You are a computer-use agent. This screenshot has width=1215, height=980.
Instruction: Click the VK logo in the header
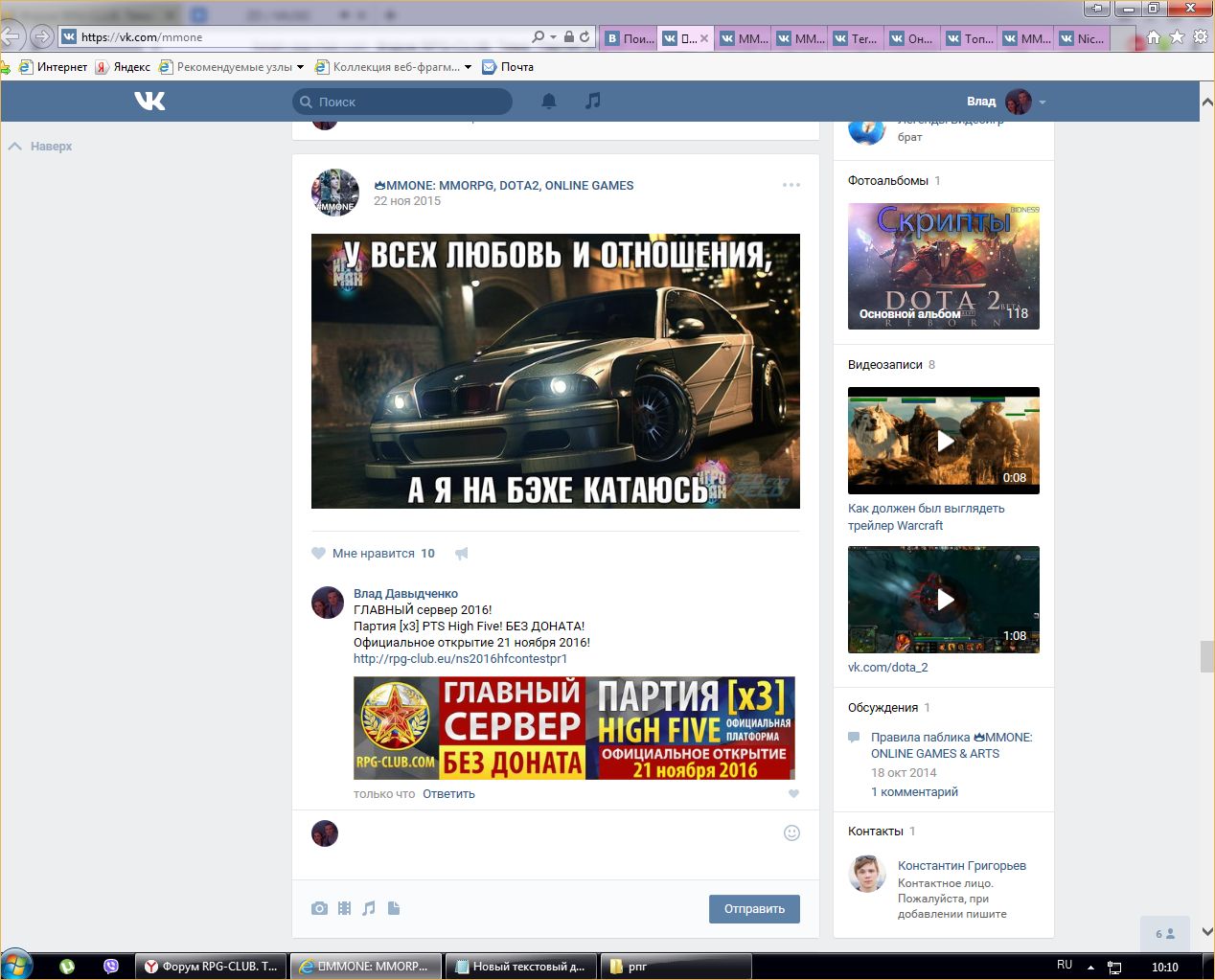(149, 101)
